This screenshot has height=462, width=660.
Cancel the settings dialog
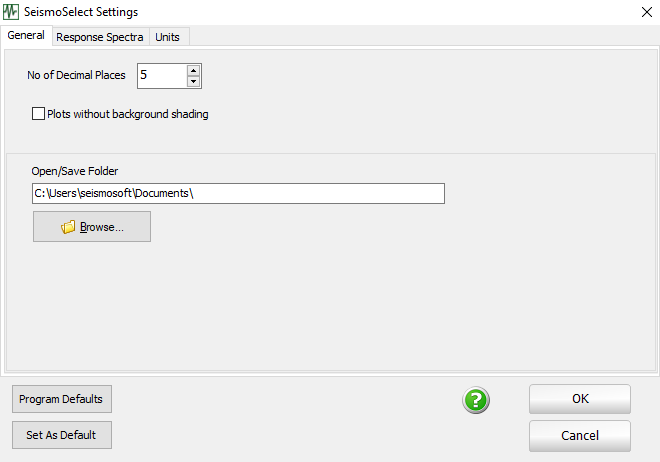click(x=580, y=435)
